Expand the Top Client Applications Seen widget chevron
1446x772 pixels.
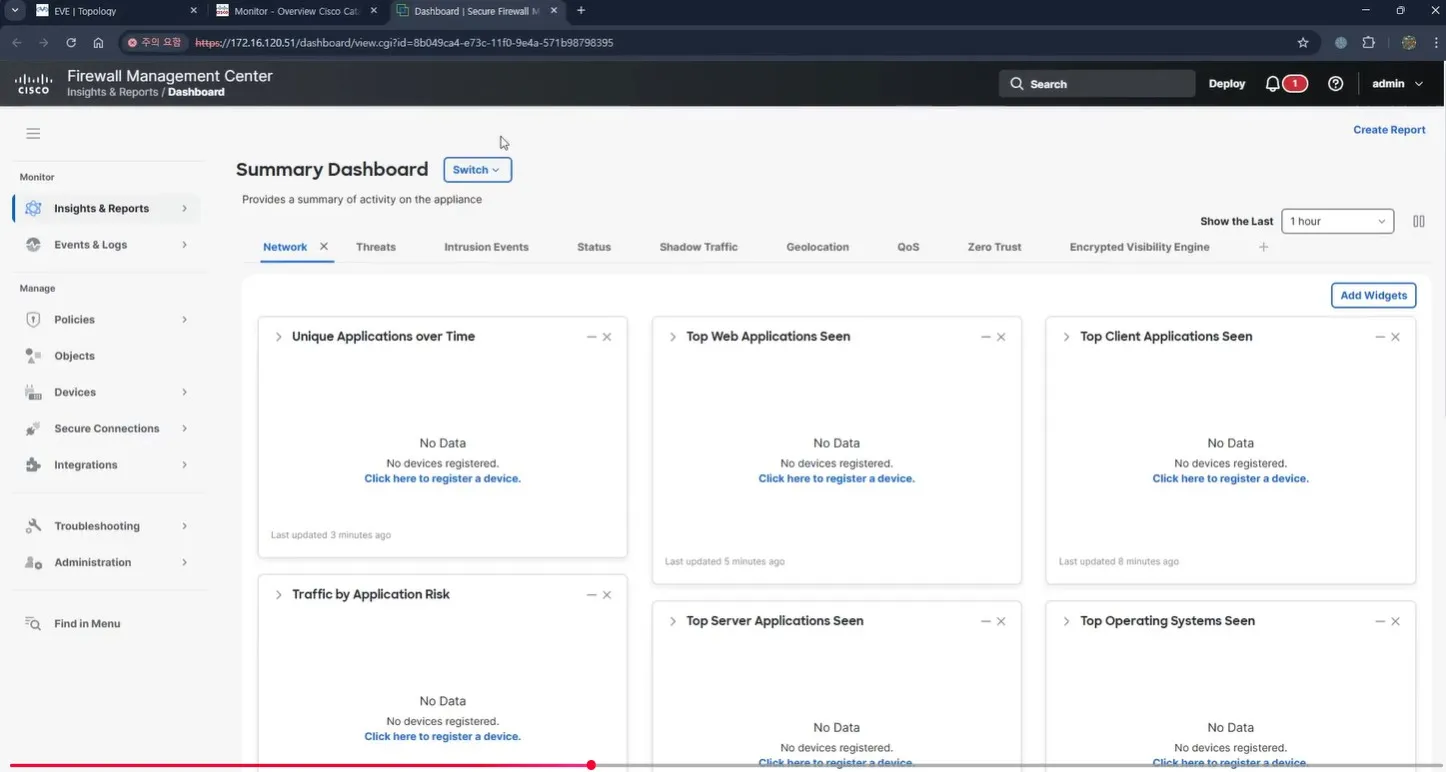[1066, 337]
